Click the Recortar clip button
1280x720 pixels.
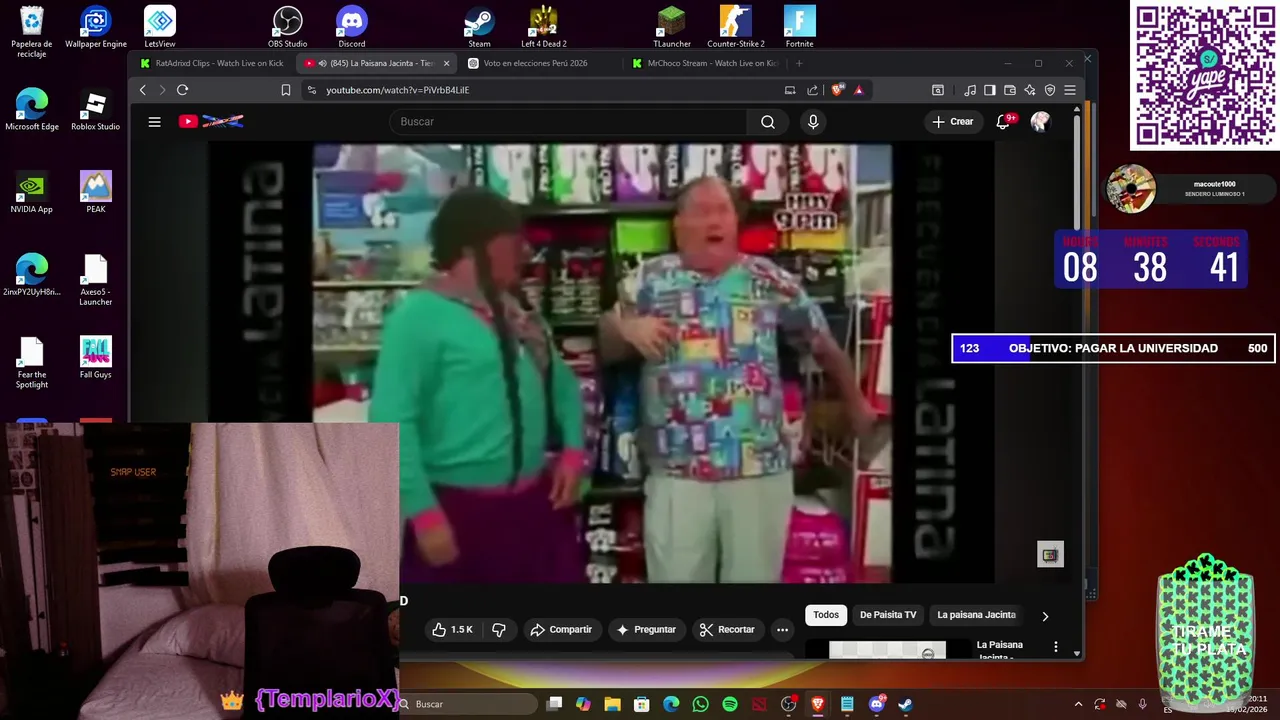point(727,630)
